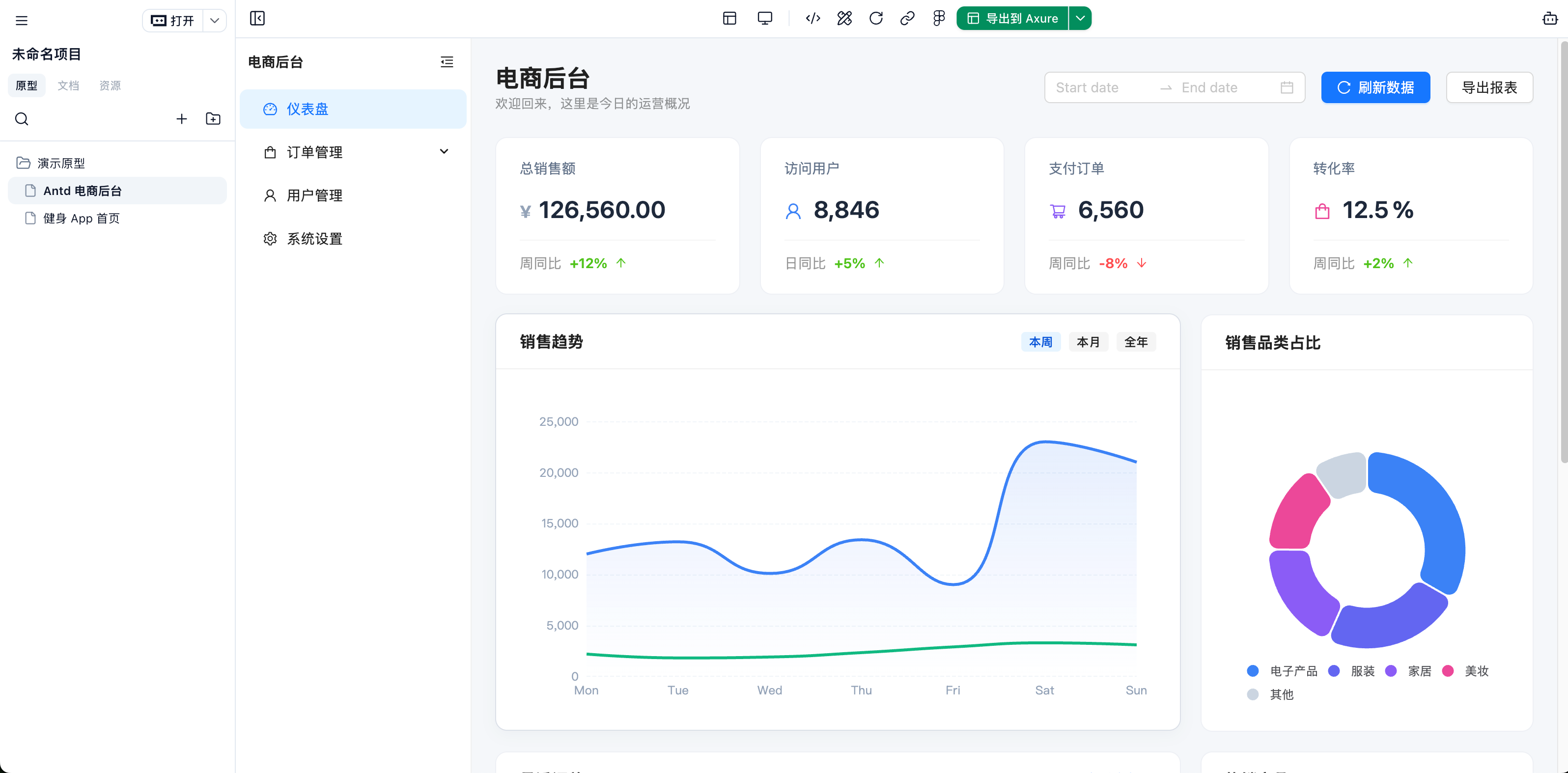Collapse the 电商后台 menu with the fold icon
The height and width of the screenshot is (773, 1568).
click(447, 61)
